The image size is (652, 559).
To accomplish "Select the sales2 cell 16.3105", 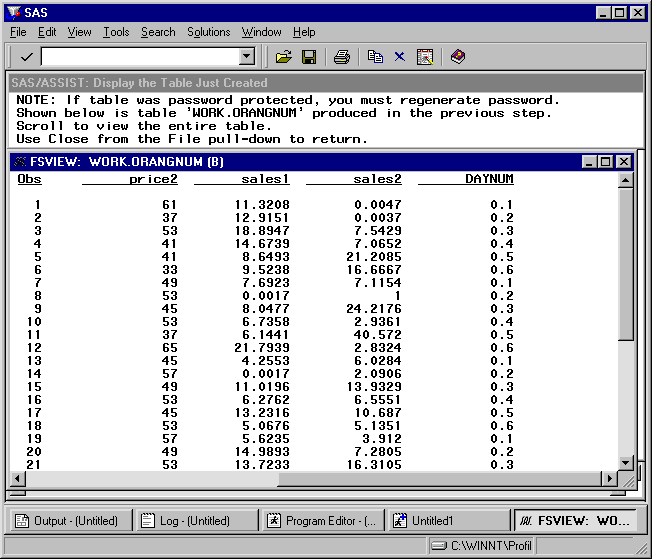I will [374, 464].
